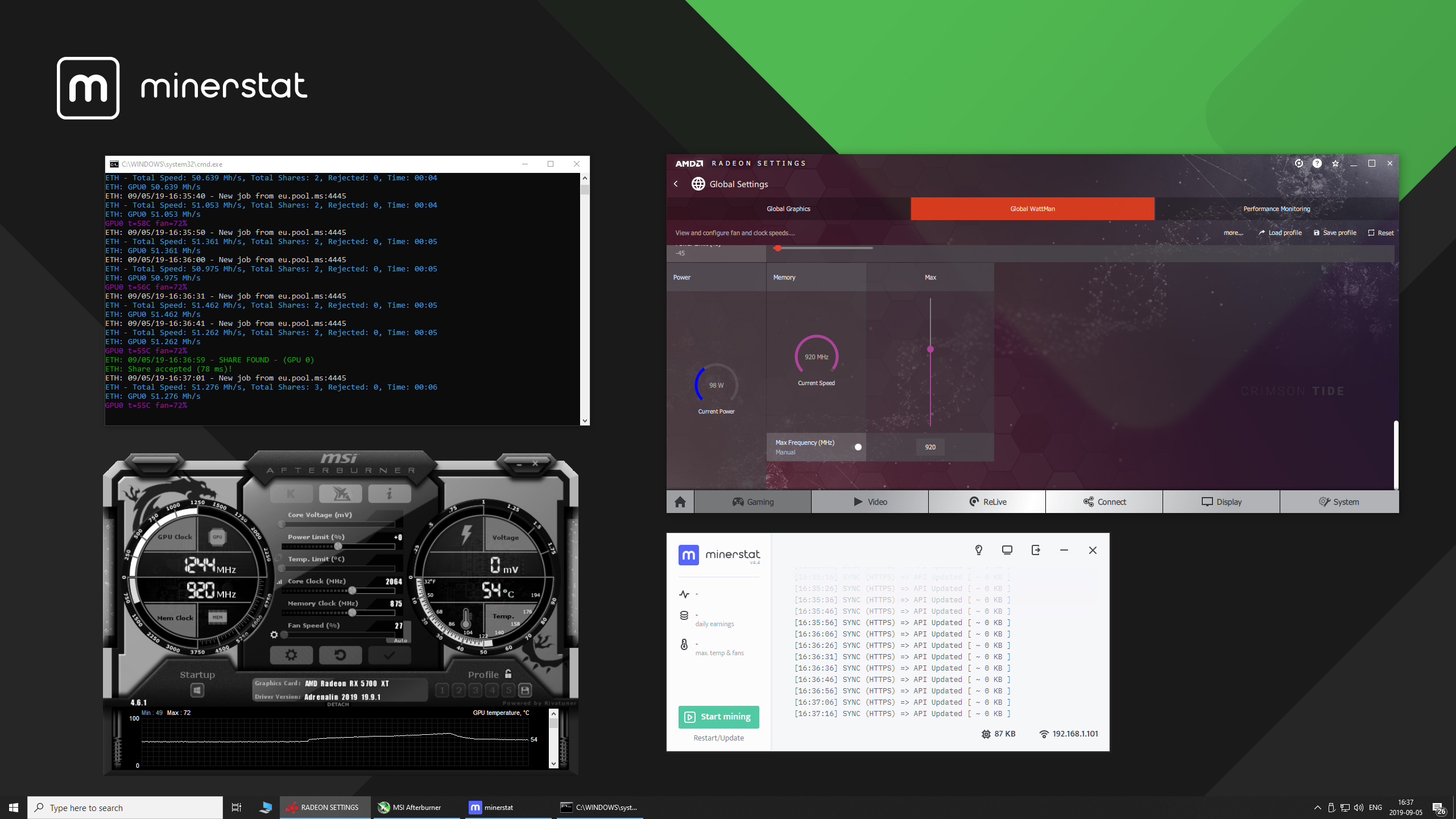Open the Core Clock curve editor icon
This screenshot has height=819, width=1456.
point(280,582)
